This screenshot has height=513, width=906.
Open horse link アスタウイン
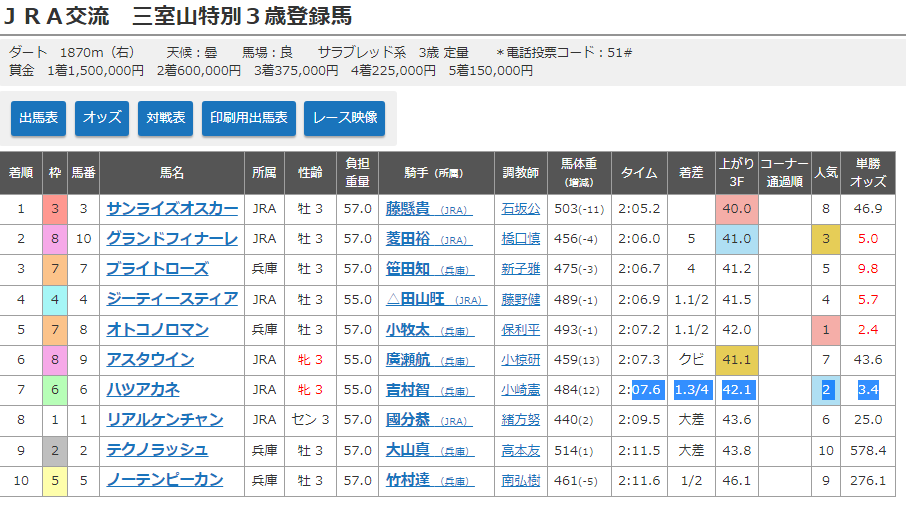(150, 360)
